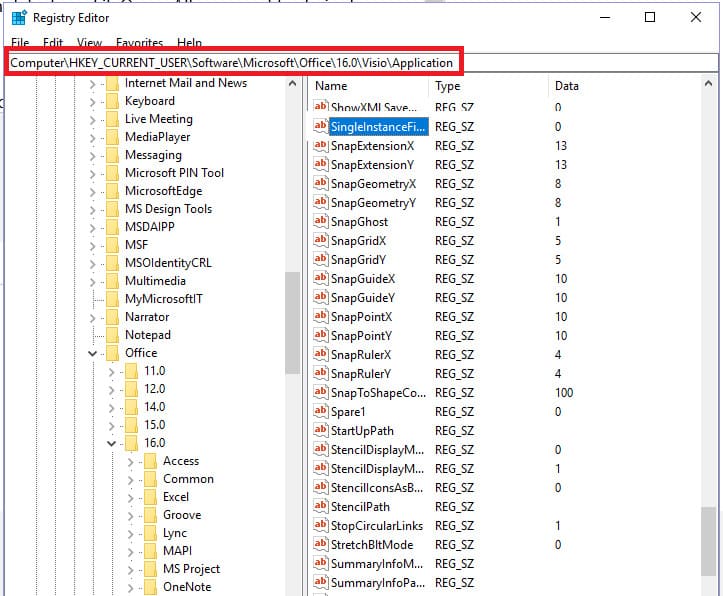Expand the Internet Mail and News key
Viewport: 723px width, 596px height.
point(93,84)
